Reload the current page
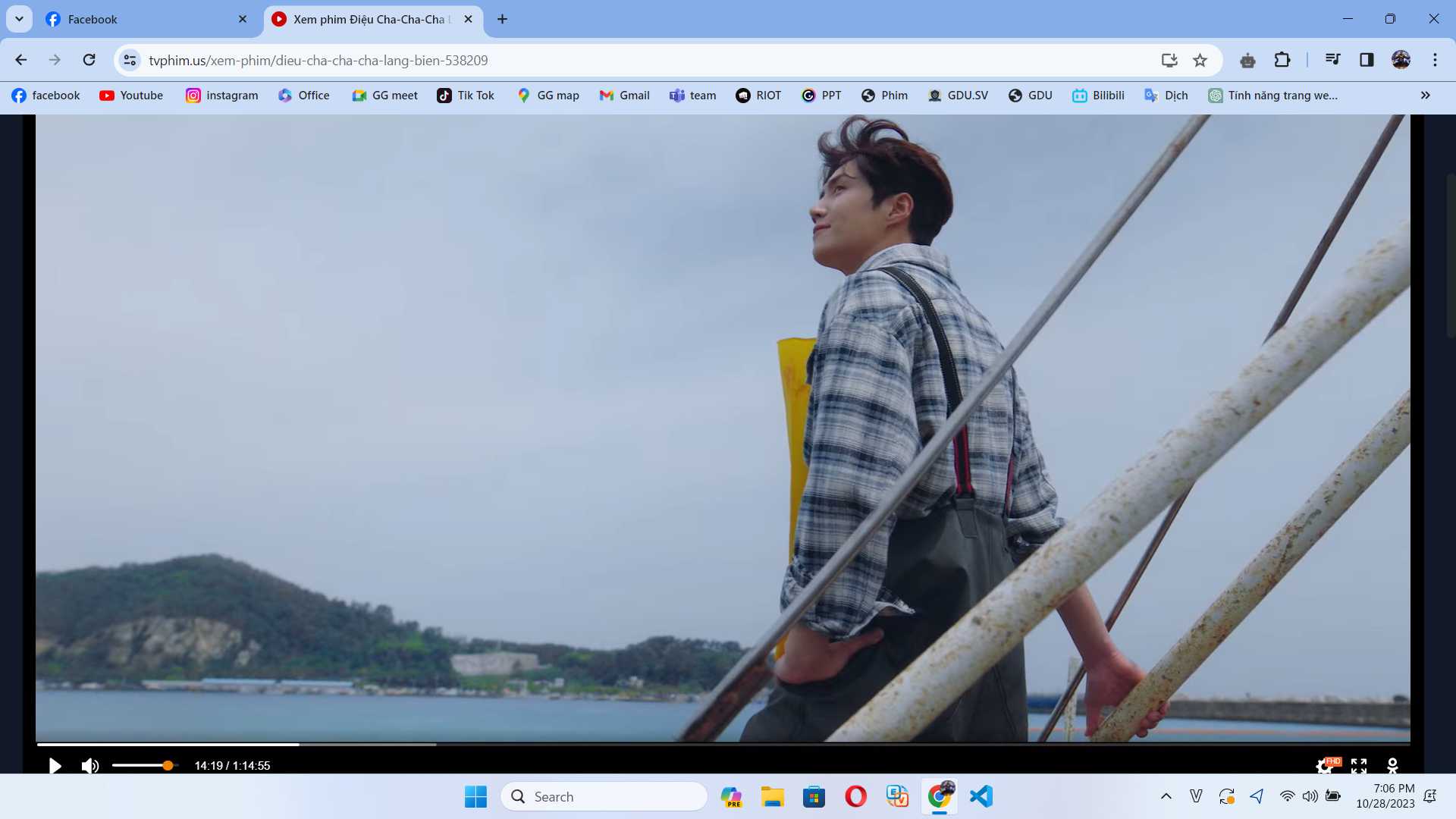1456x819 pixels. click(89, 60)
